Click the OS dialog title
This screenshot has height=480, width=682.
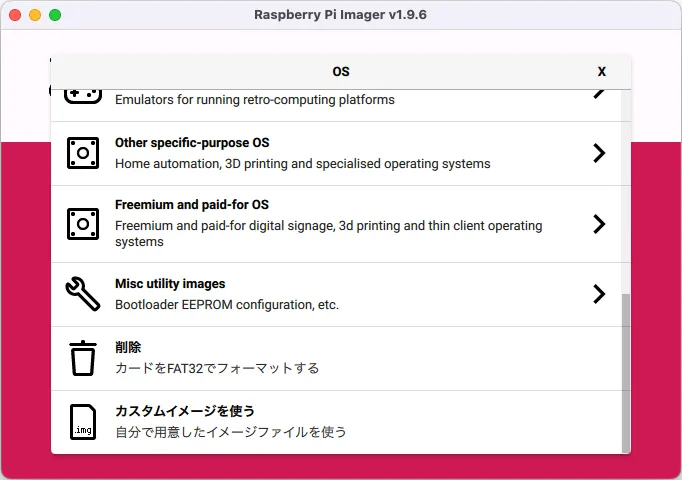(x=341, y=71)
